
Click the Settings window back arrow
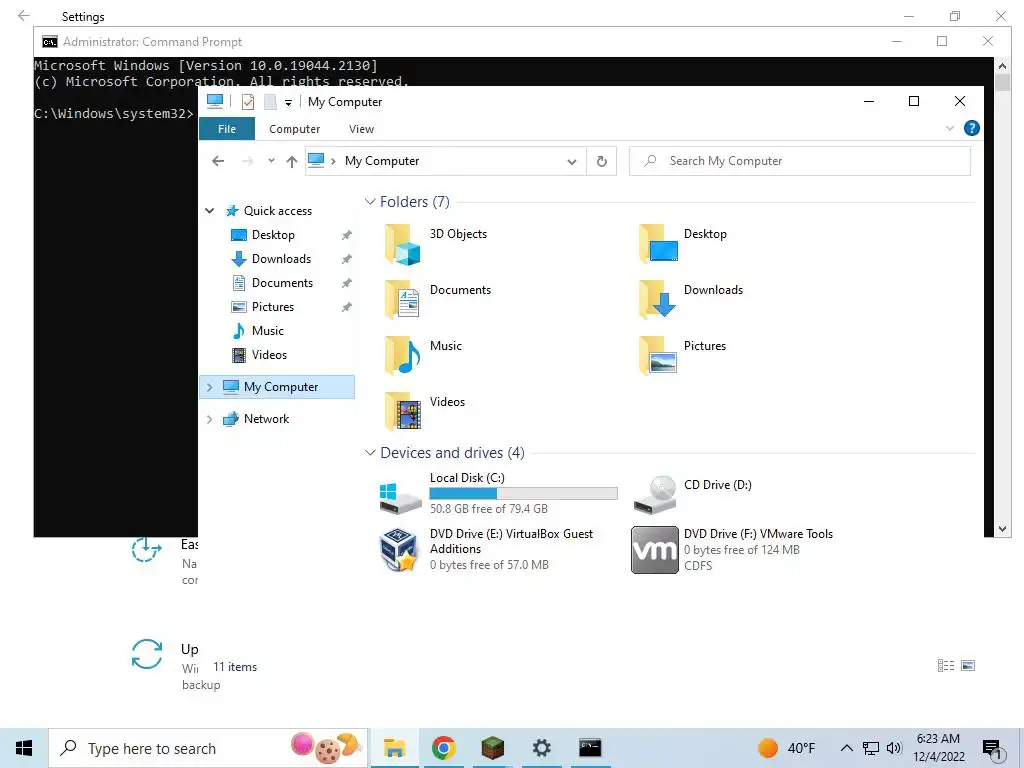tap(24, 16)
